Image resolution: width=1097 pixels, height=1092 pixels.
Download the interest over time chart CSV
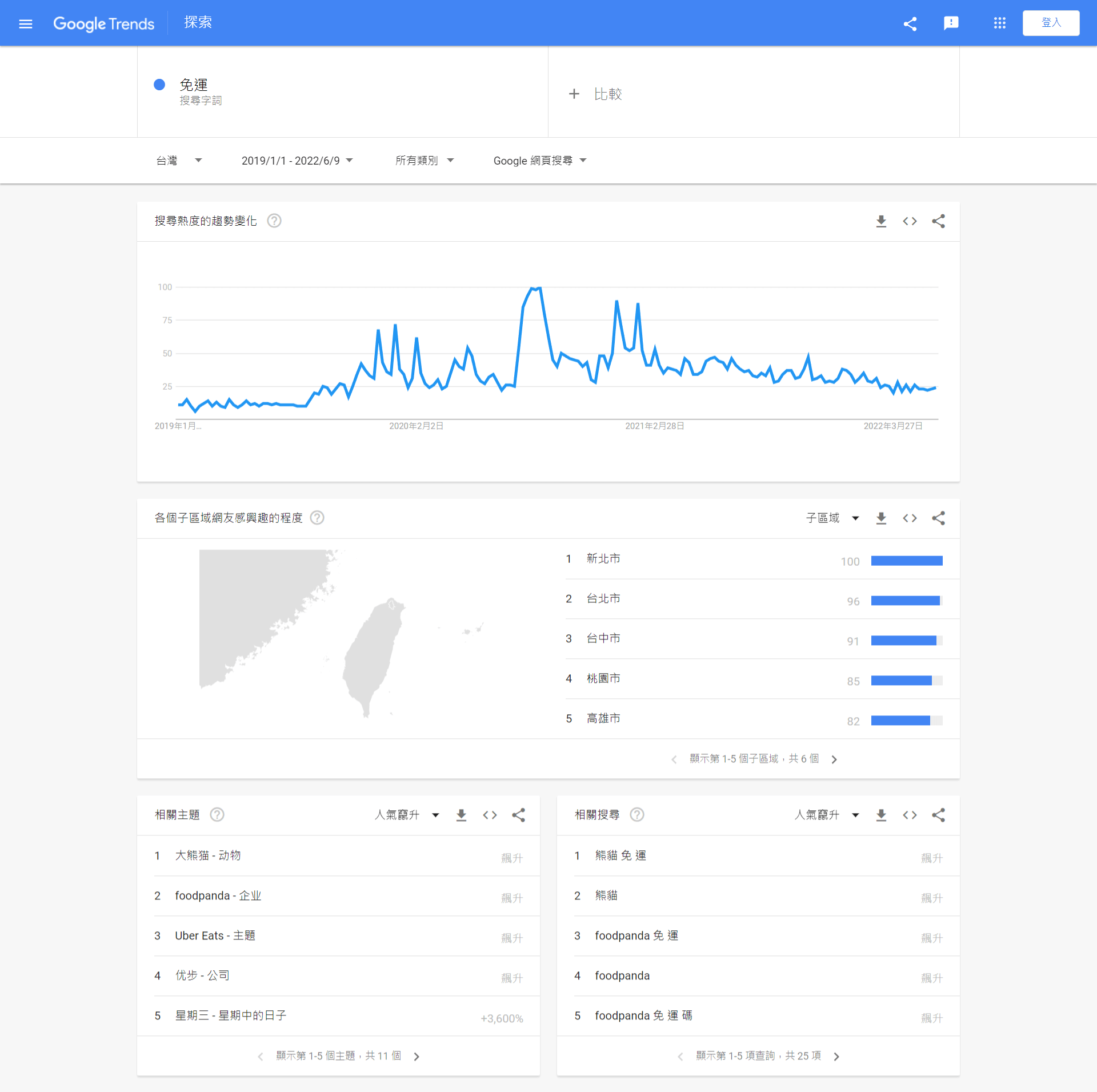coord(881,221)
